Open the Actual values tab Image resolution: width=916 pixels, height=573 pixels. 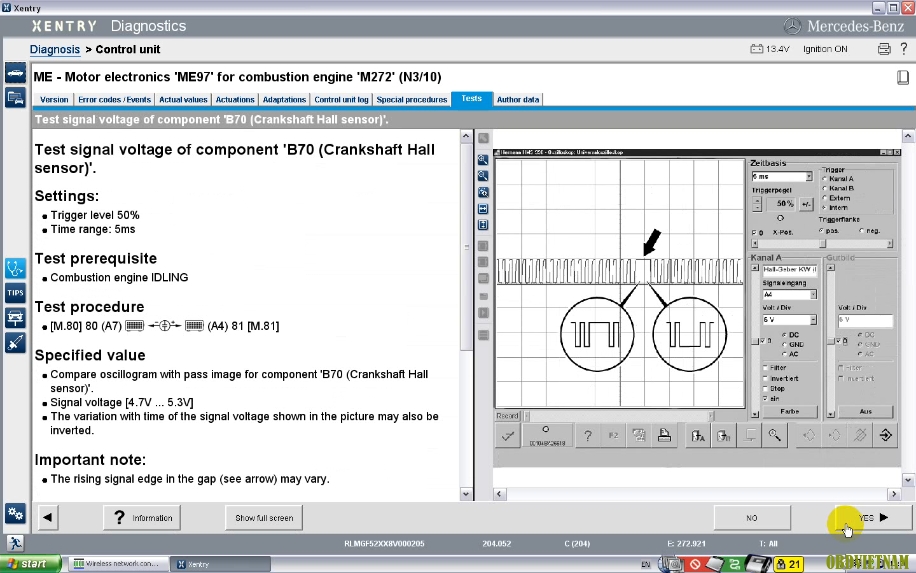click(x=183, y=100)
